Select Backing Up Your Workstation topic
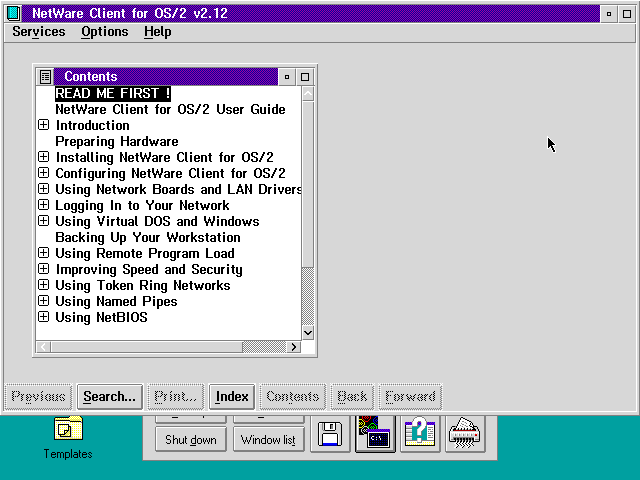This screenshot has height=480, width=640. tap(148, 237)
